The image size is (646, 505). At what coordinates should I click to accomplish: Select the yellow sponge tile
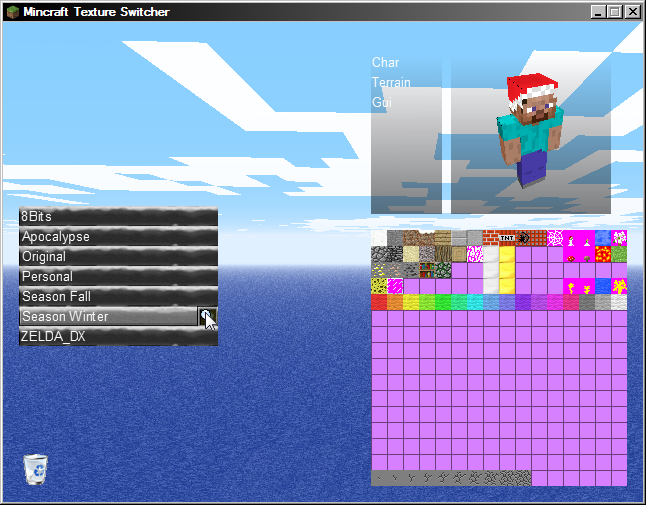379,286
